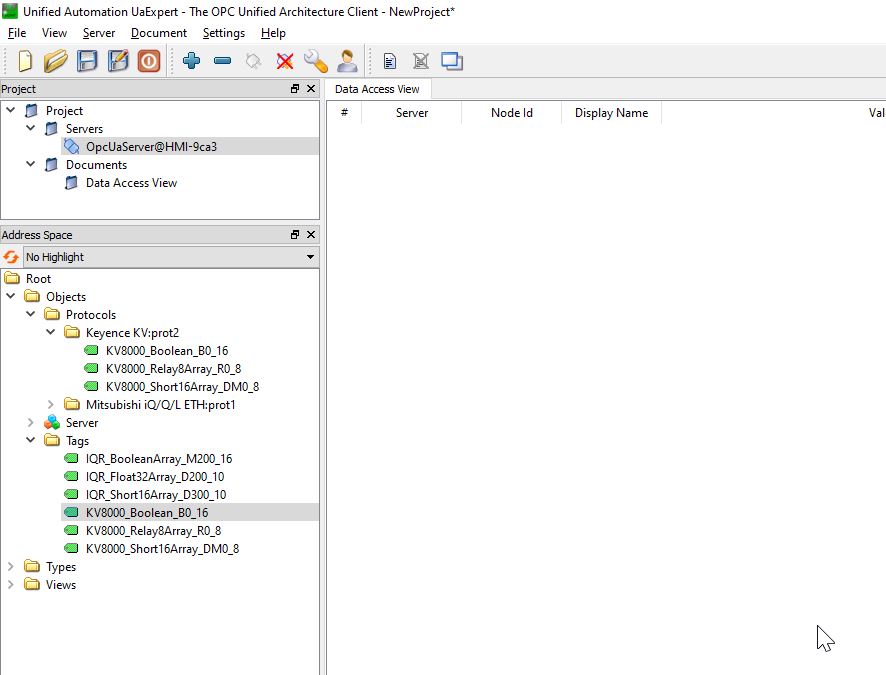This screenshot has height=675, width=886.
Task: Add server with the blue plus icon
Action: pyautogui.click(x=192, y=60)
